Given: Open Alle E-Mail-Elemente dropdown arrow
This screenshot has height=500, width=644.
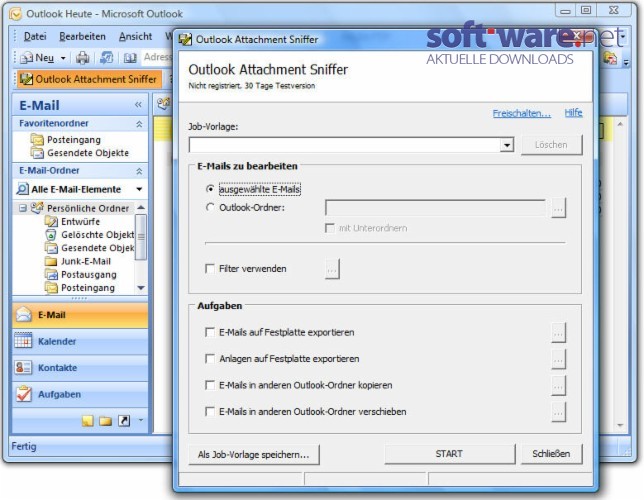Looking at the screenshot, I should pos(139,189).
